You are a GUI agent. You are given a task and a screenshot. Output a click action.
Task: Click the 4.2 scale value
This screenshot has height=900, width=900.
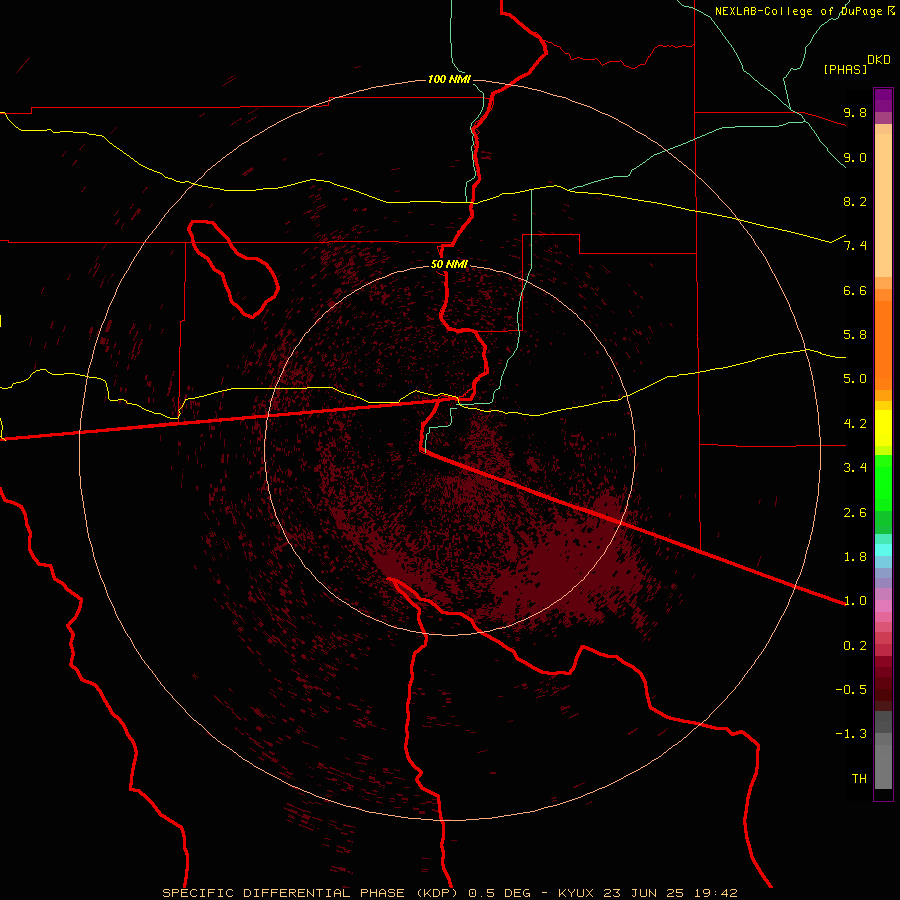pos(855,424)
